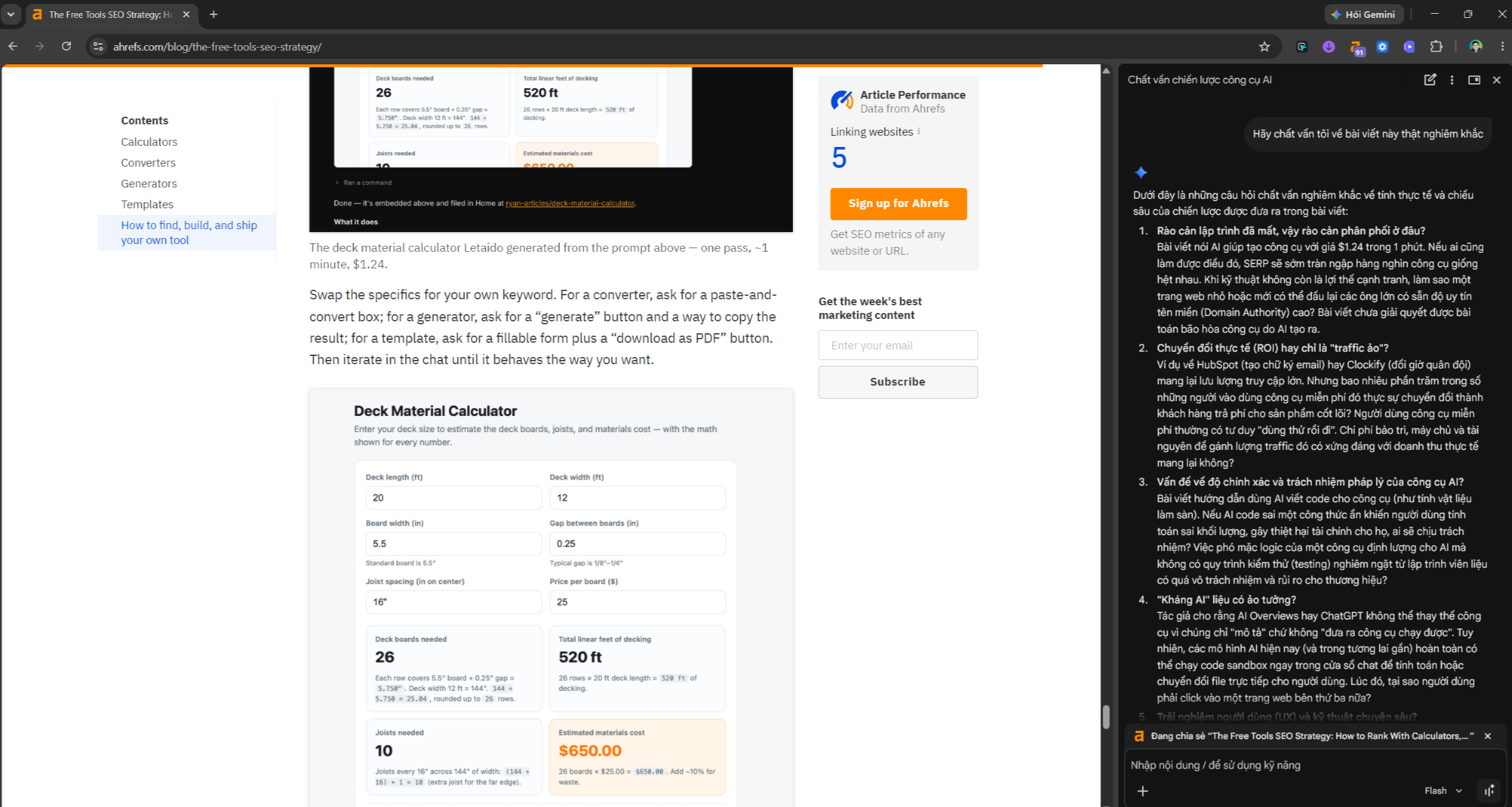Open the dark cursor-arrow extension icon
The height and width of the screenshot is (807, 1512).
point(1302,46)
